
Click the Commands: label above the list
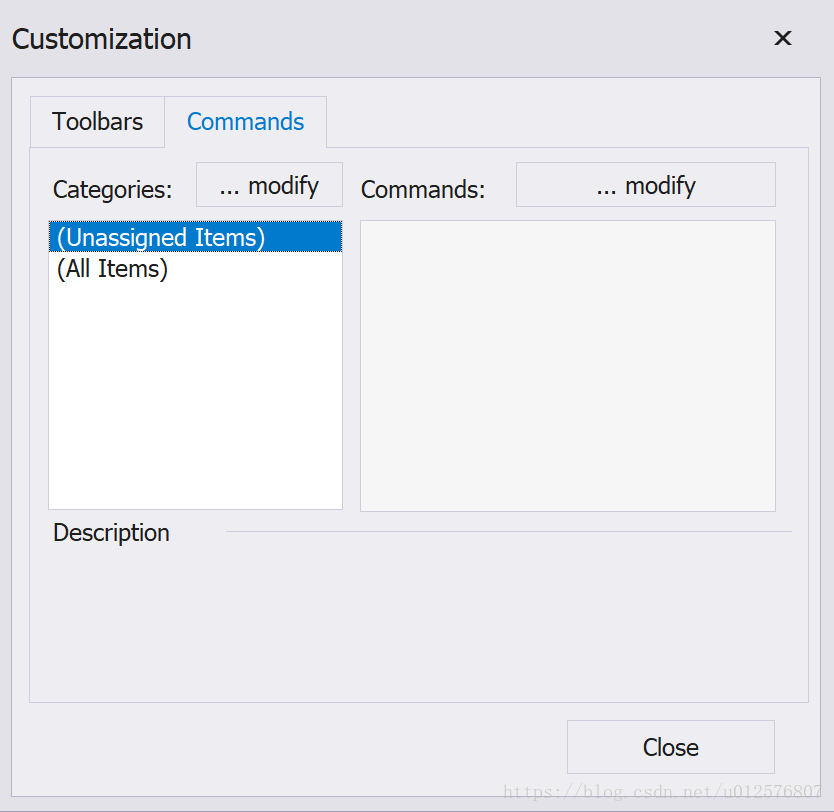[423, 189]
